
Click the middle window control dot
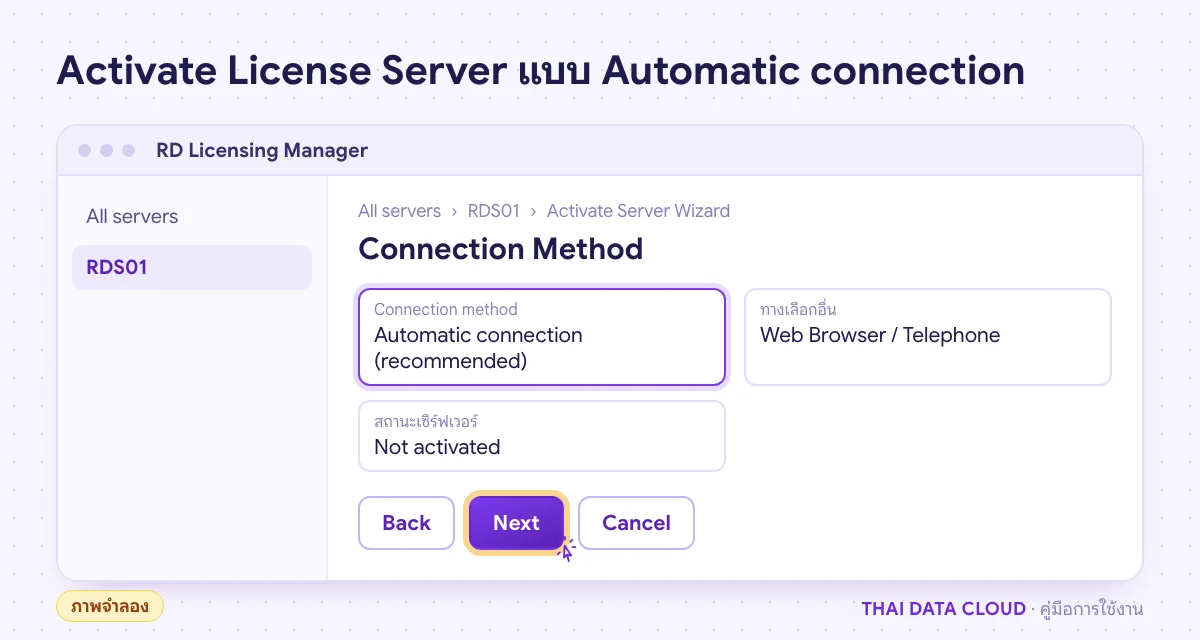tap(106, 151)
